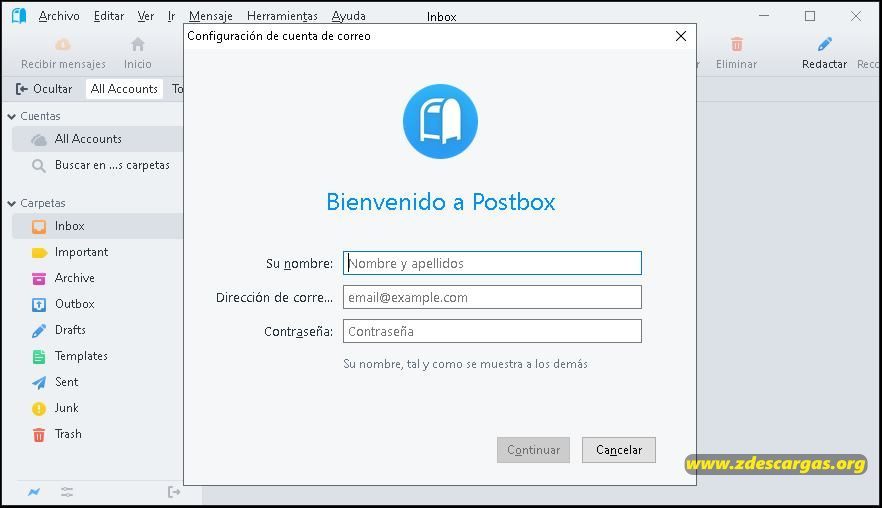Focus the email address input field
Screen dimensions: 882x508
(492, 297)
